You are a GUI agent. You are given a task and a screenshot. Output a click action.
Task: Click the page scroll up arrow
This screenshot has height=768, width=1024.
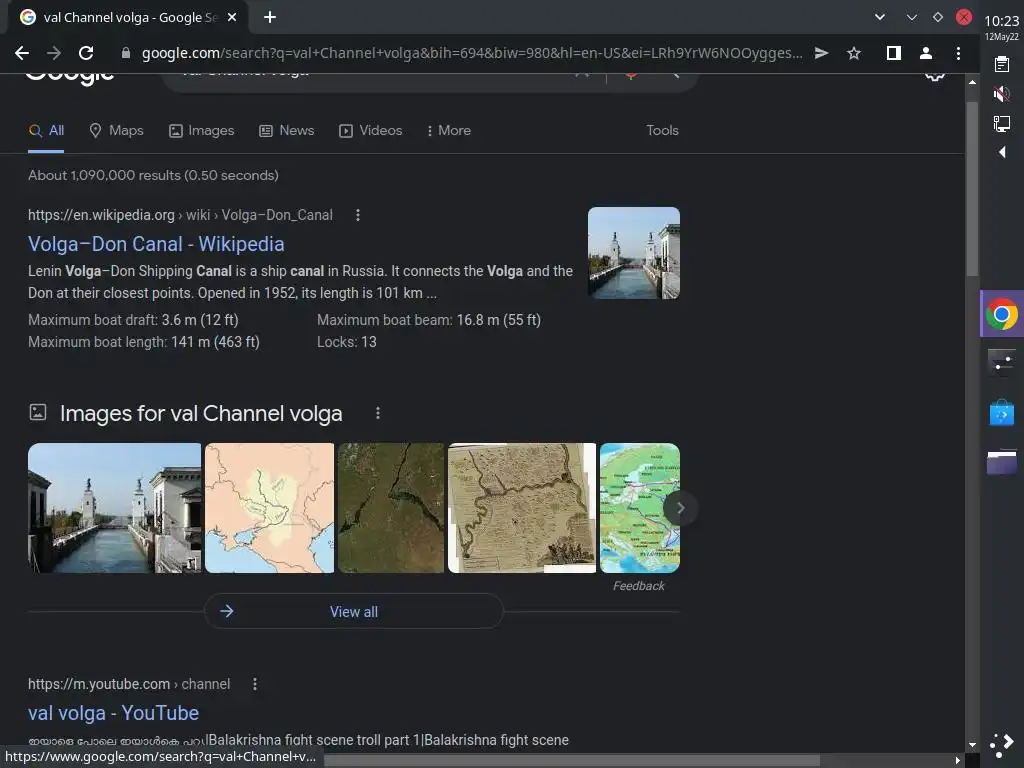(x=972, y=82)
